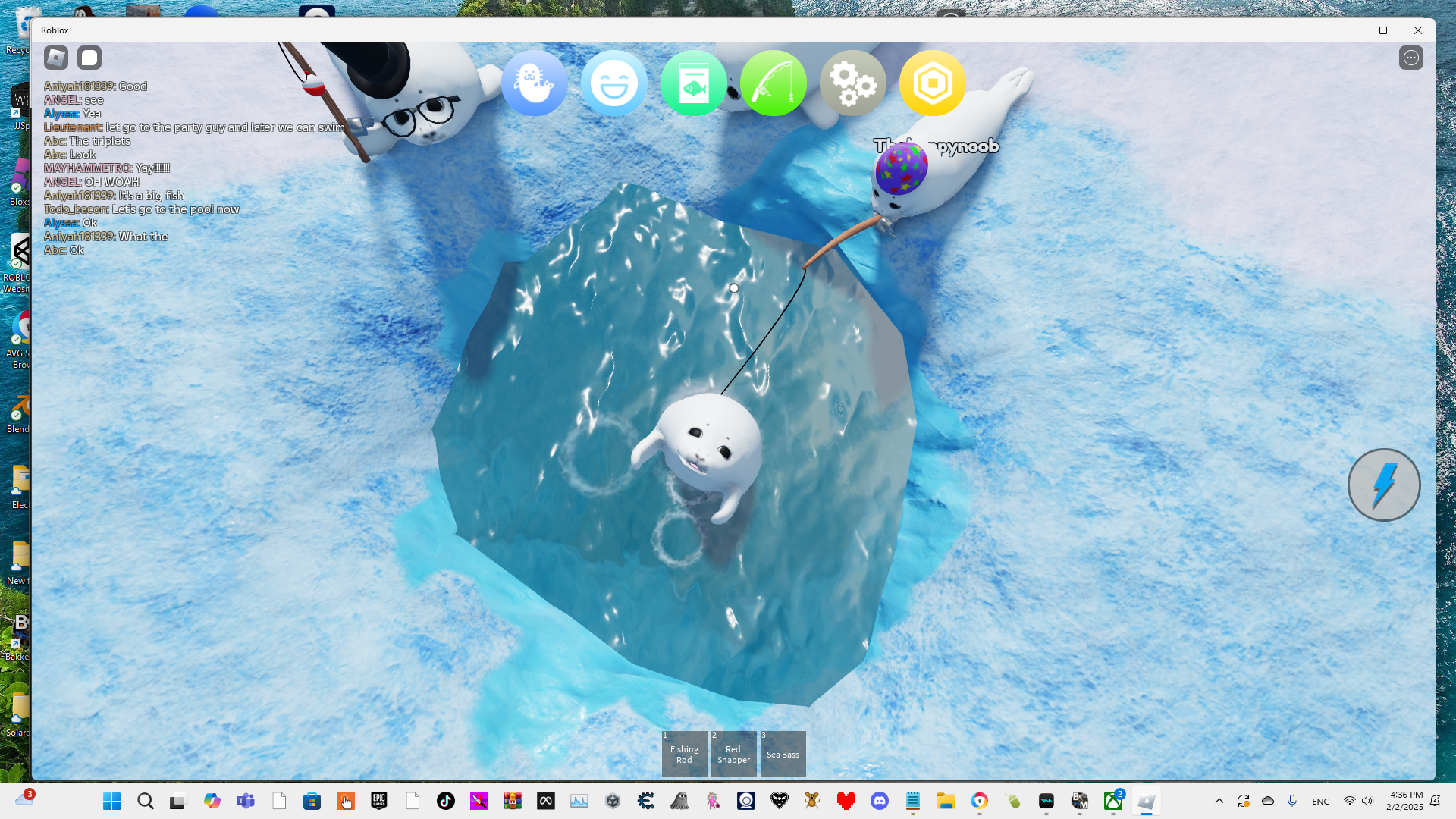Open the seal character menu icon
Viewport: 1456px width, 819px height.
(534, 83)
